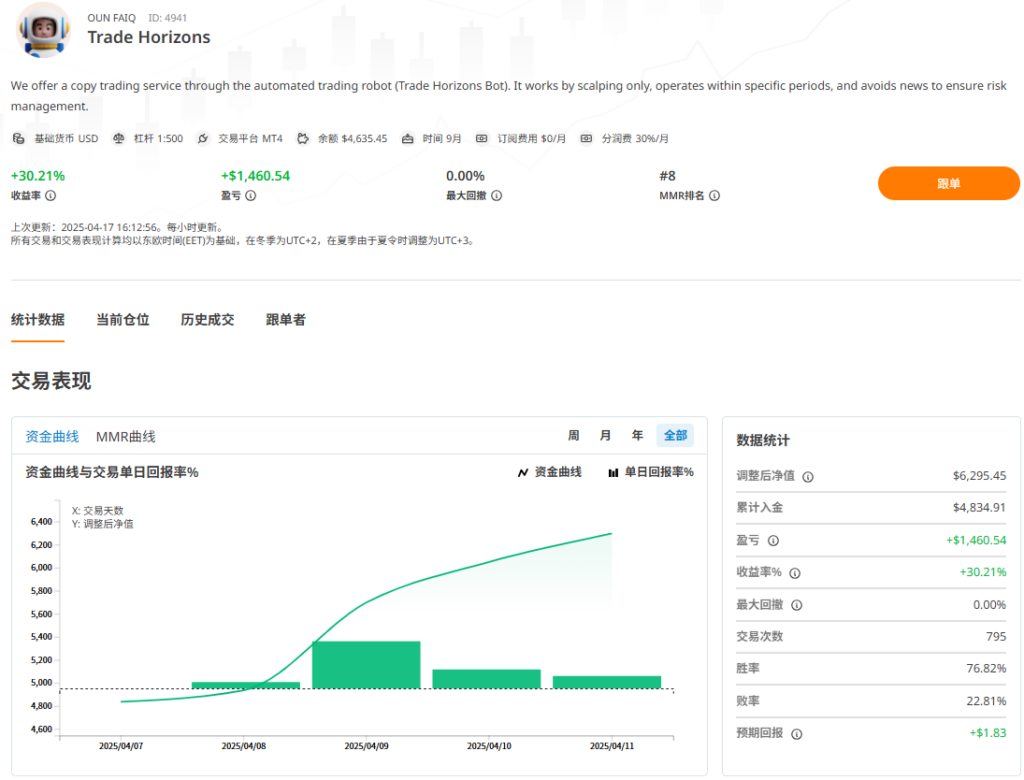Click the info icon beside 预期回报
Viewport: 1024px width, 780px height.
(796, 733)
